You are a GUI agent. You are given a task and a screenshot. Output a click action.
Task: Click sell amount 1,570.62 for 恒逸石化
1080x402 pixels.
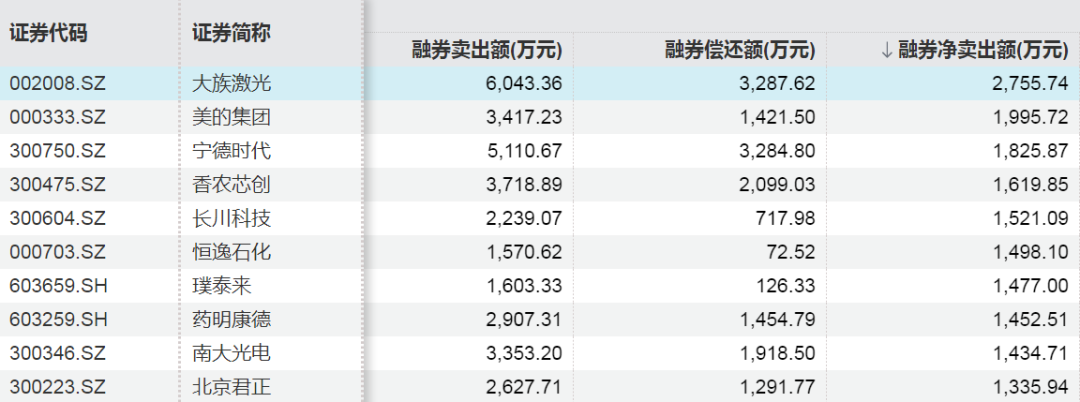tap(524, 253)
